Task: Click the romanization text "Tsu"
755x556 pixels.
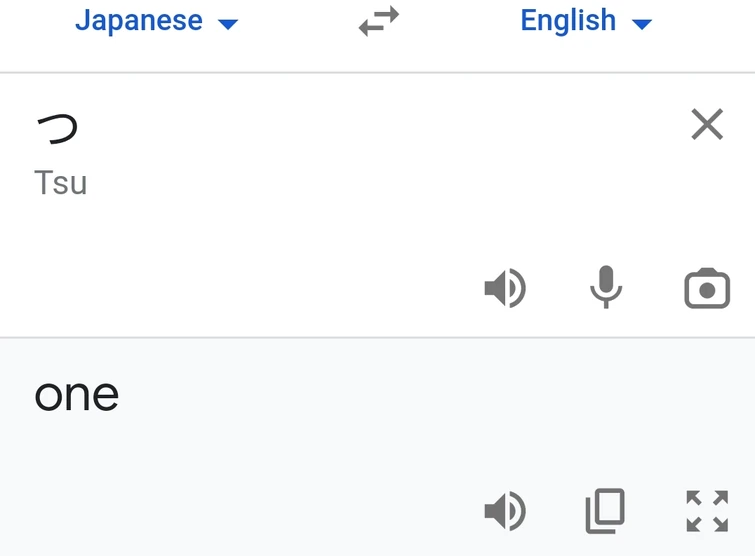Action: (x=61, y=183)
